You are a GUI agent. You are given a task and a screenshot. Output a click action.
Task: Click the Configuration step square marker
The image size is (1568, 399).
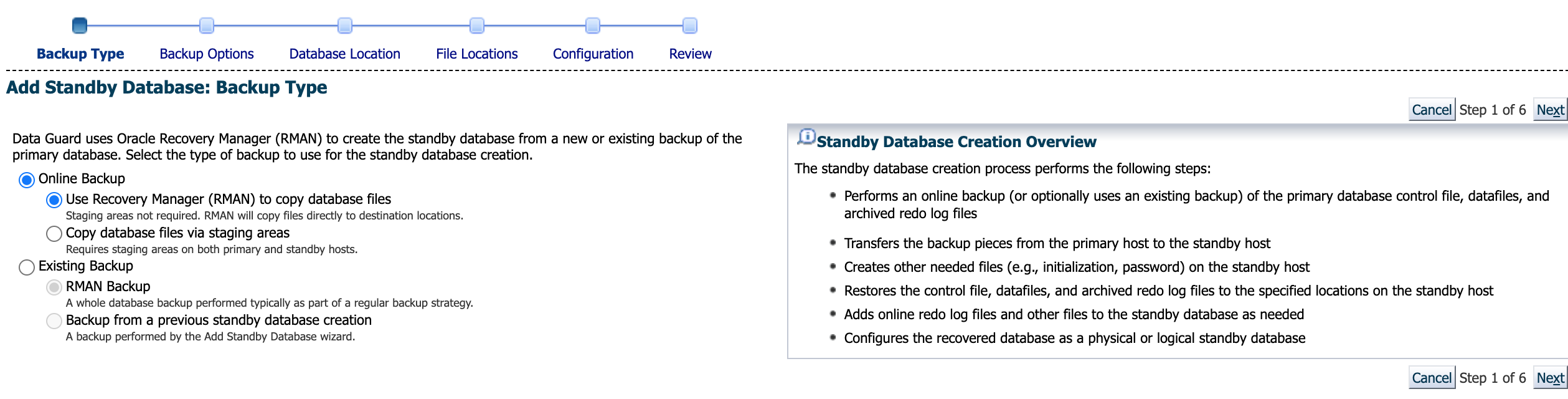click(593, 26)
